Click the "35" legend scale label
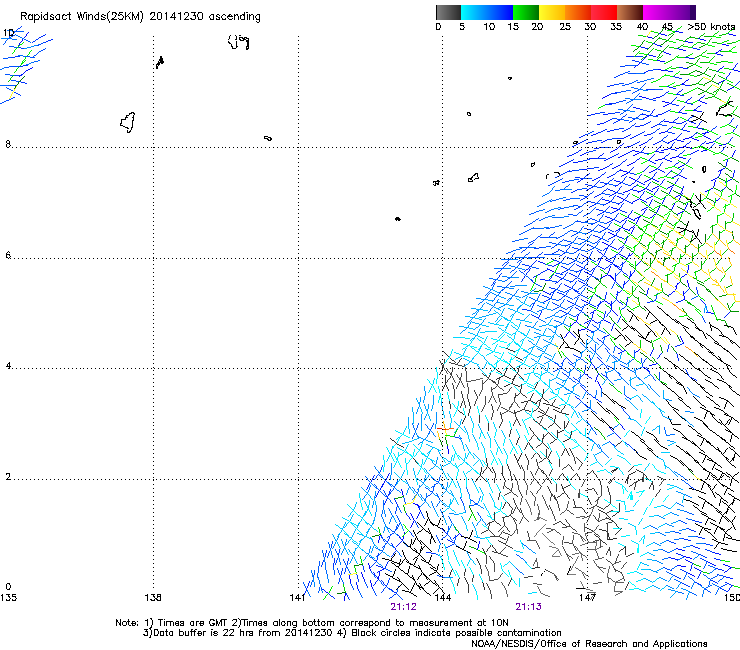 [x=616, y=27]
